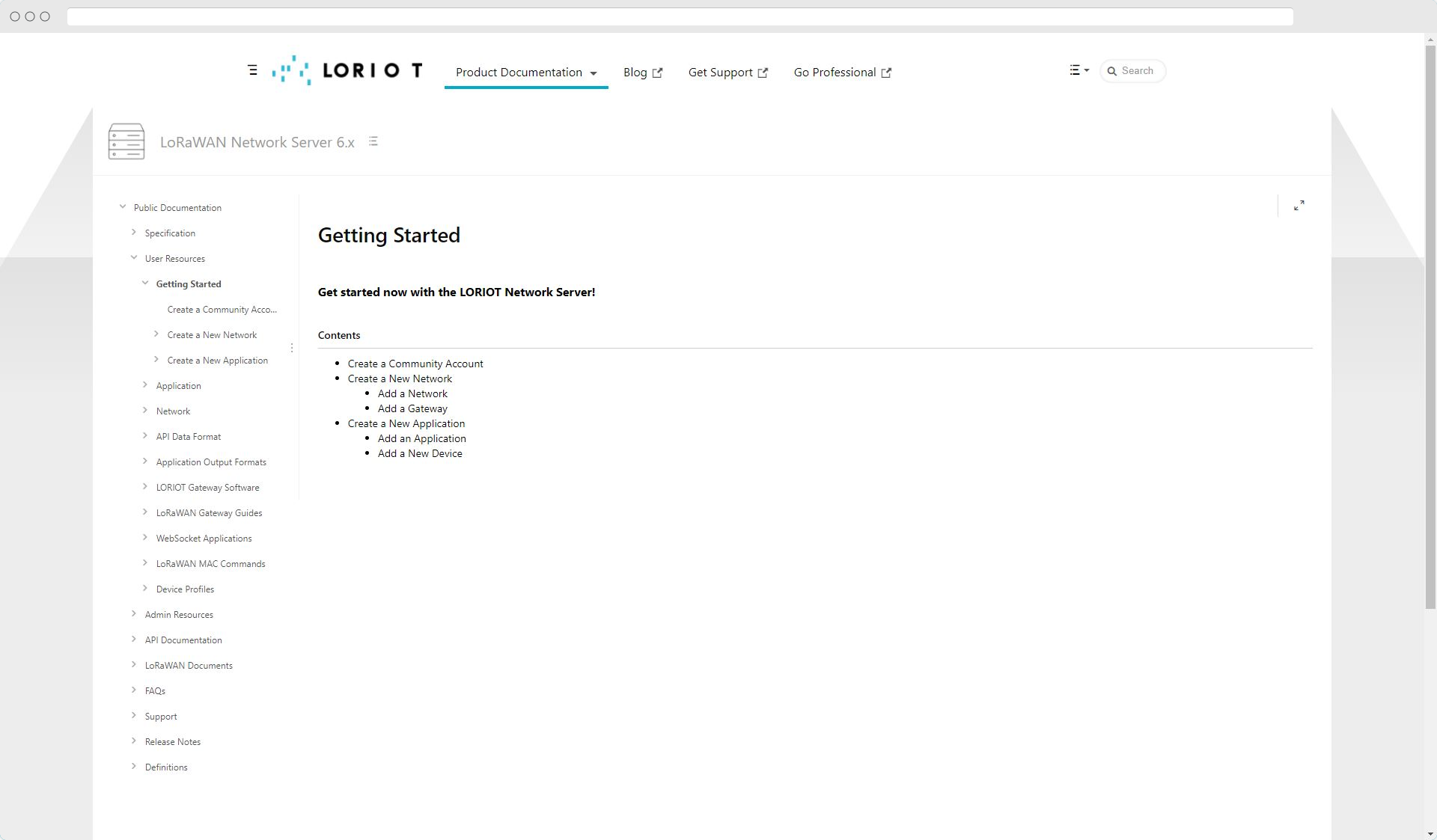Screen dimensions: 1437x840
Task: Expand the Specification tree node
Action: (x=134, y=233)
